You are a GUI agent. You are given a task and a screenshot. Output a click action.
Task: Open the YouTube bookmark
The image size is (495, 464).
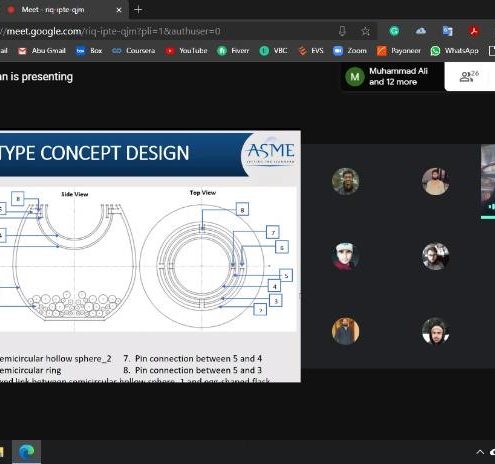tap(186, 51)
